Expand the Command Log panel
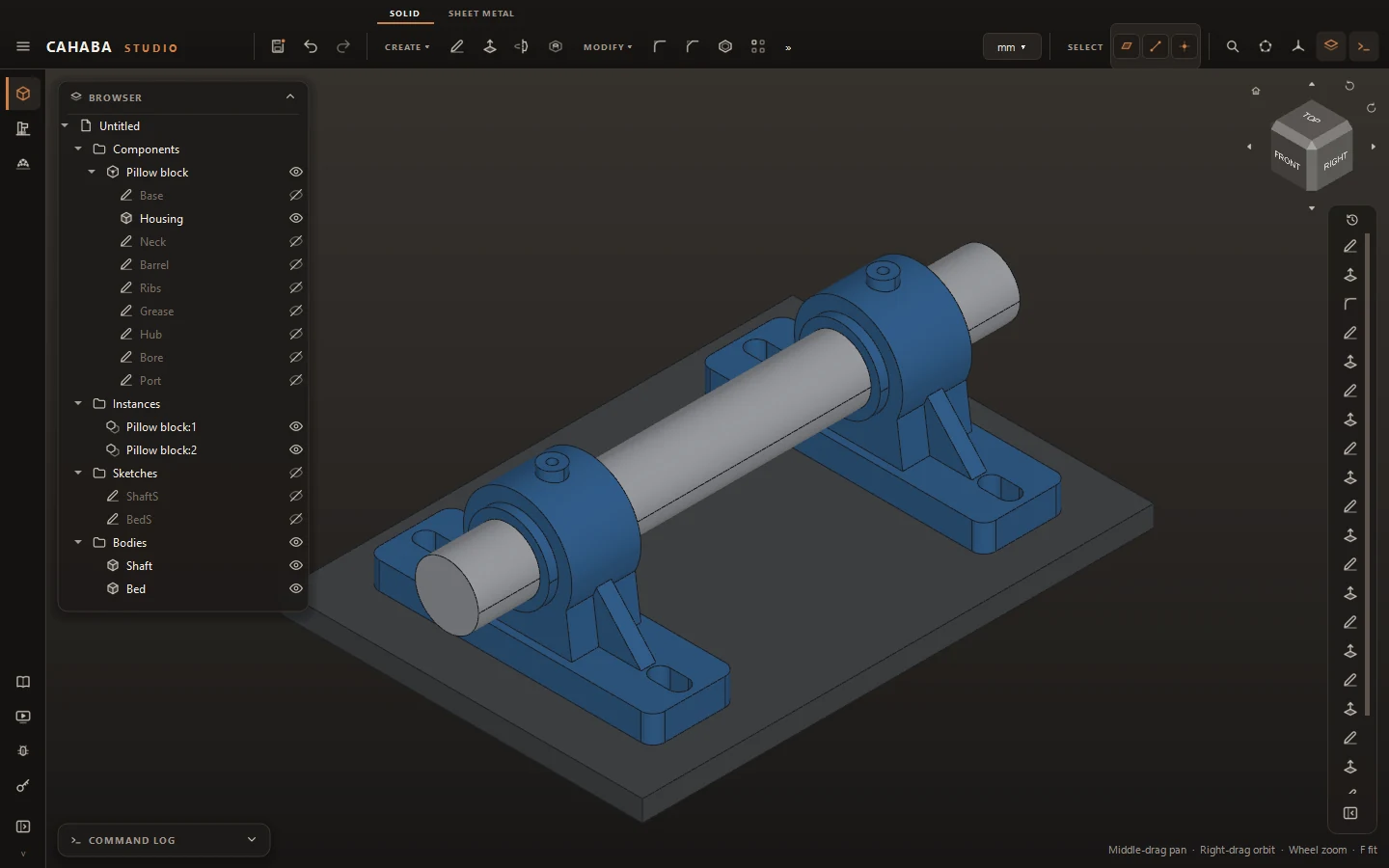1389x868 pixels. [252, 839]
